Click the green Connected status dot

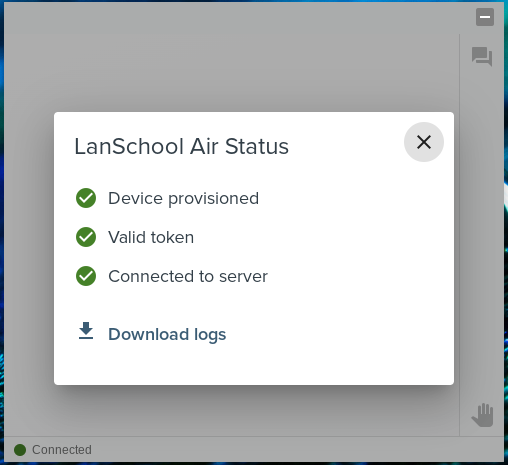coord(20,450)
